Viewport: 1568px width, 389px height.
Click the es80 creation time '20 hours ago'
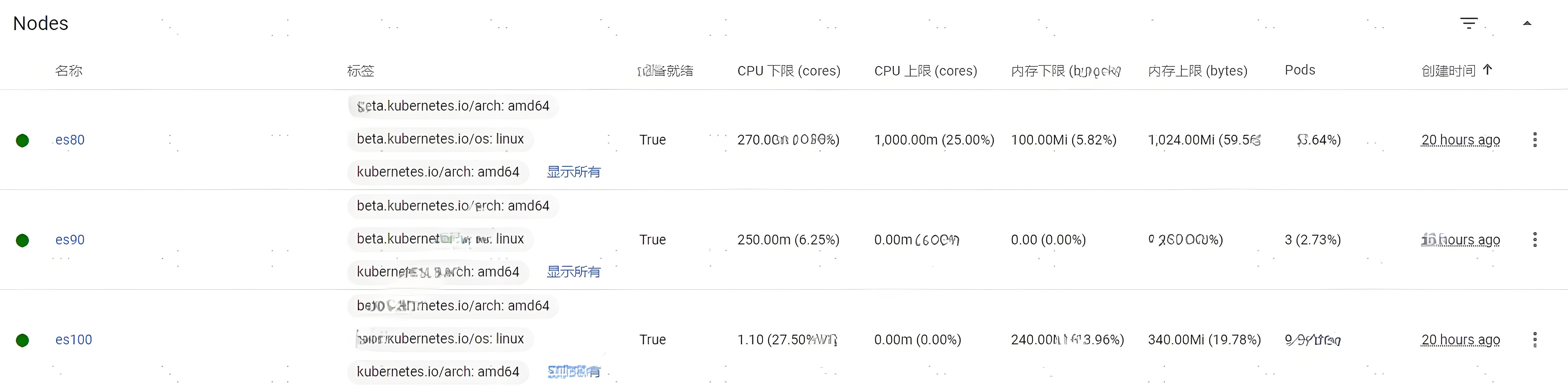coord(1460,140)
